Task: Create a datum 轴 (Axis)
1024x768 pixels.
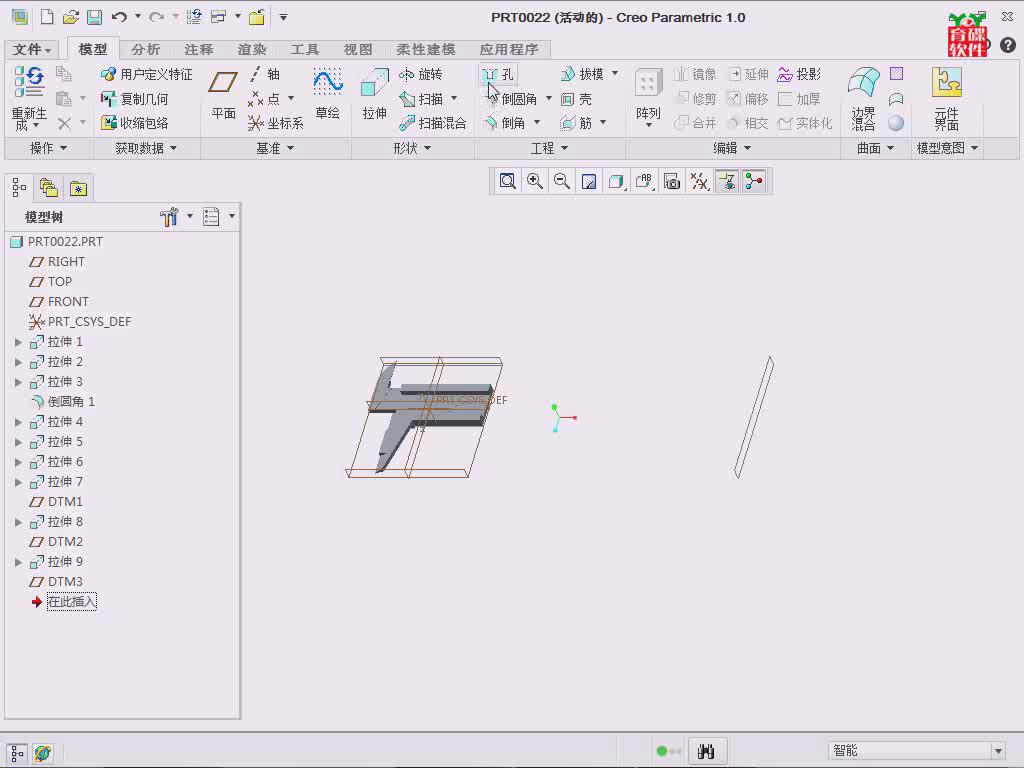Action: pyautogui.click(x=264, y=74)
